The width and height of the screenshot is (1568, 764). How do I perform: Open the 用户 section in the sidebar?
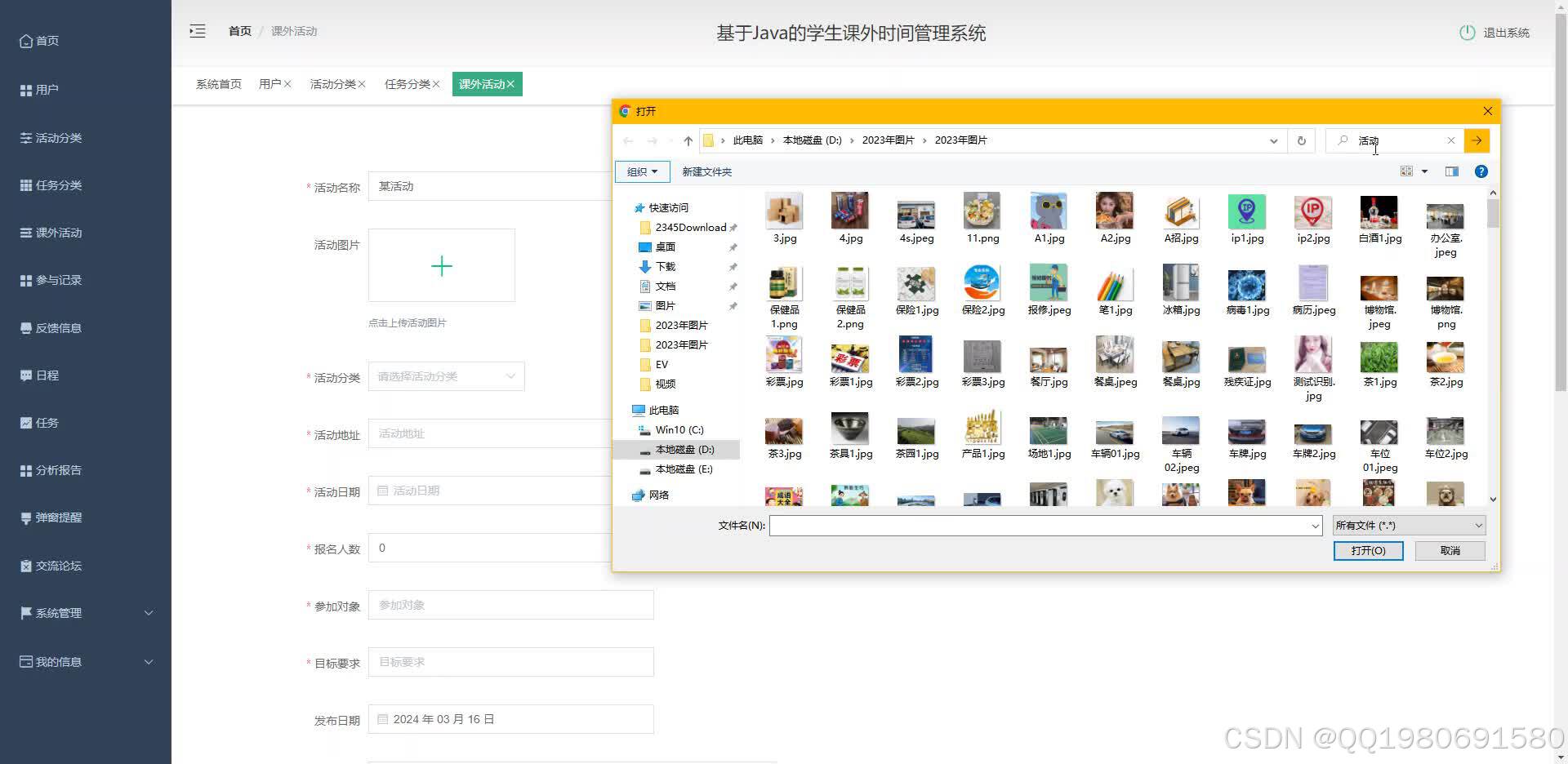[x=47, y=89]
